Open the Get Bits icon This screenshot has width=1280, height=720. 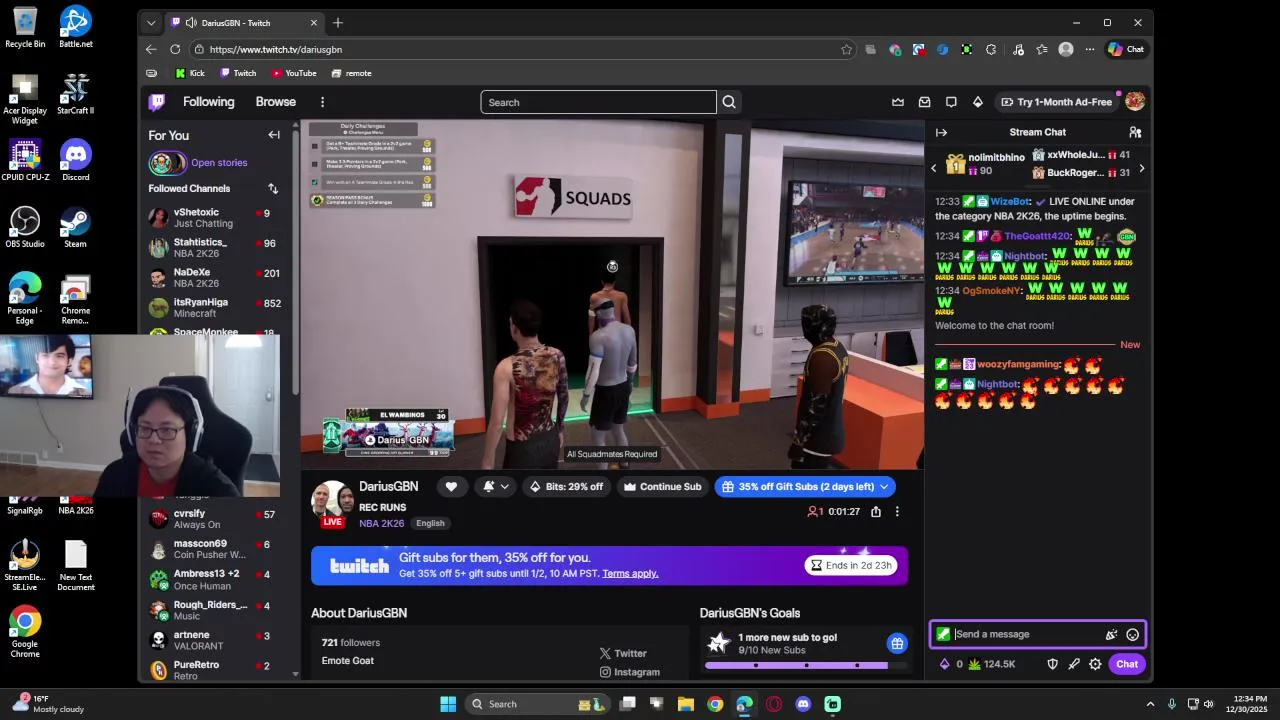click(x=978, y=102)
